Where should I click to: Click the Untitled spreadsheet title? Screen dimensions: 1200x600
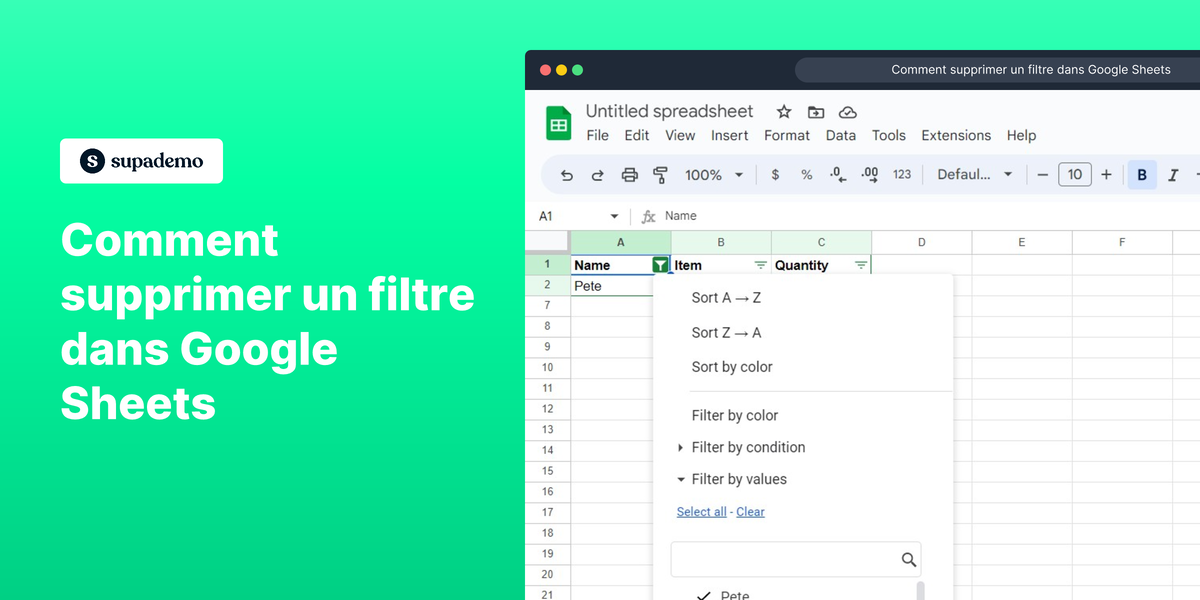pyautogui.click(x=669, y=111)
